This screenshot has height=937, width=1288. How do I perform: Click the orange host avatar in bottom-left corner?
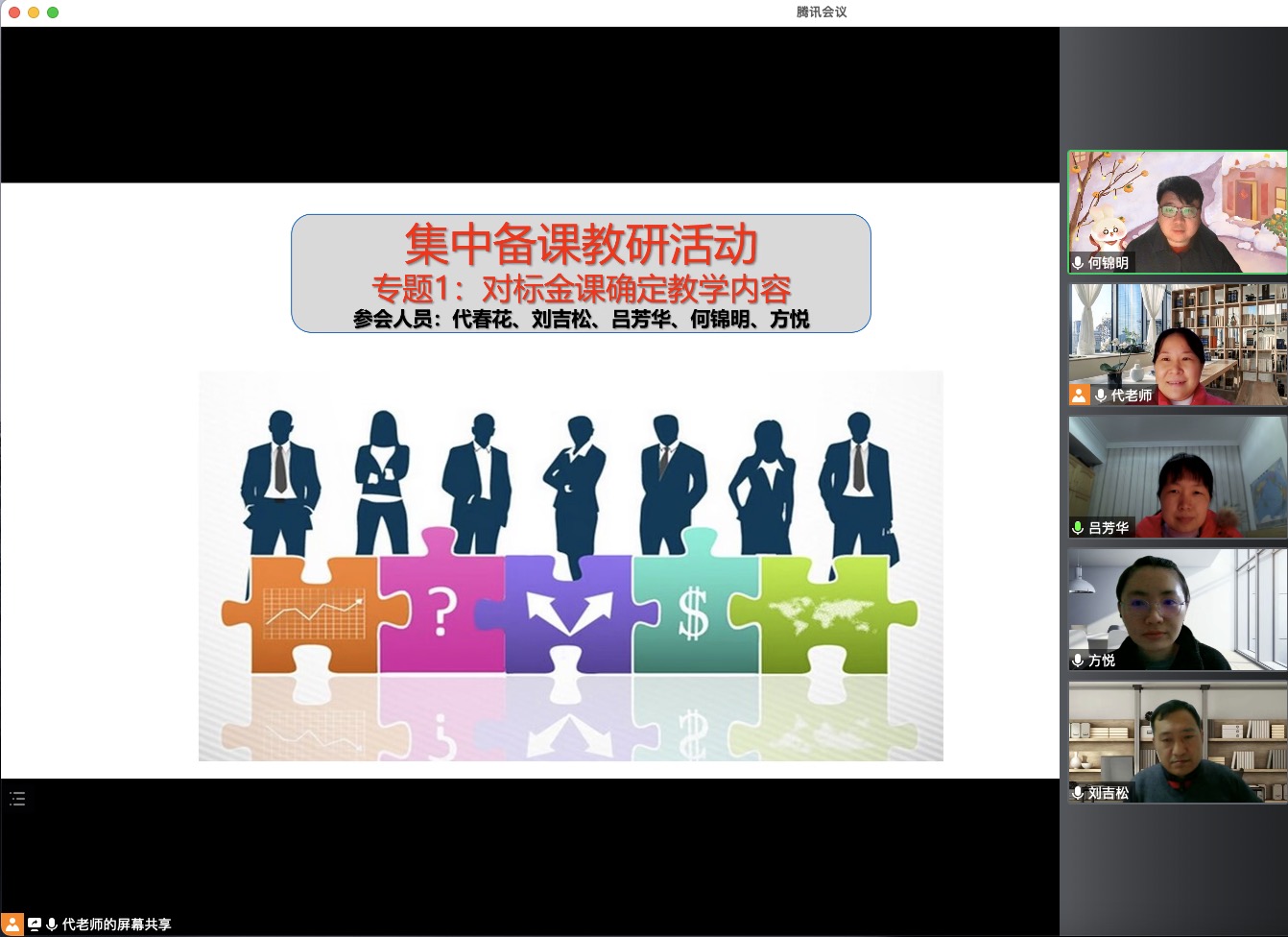click(12, 925)
